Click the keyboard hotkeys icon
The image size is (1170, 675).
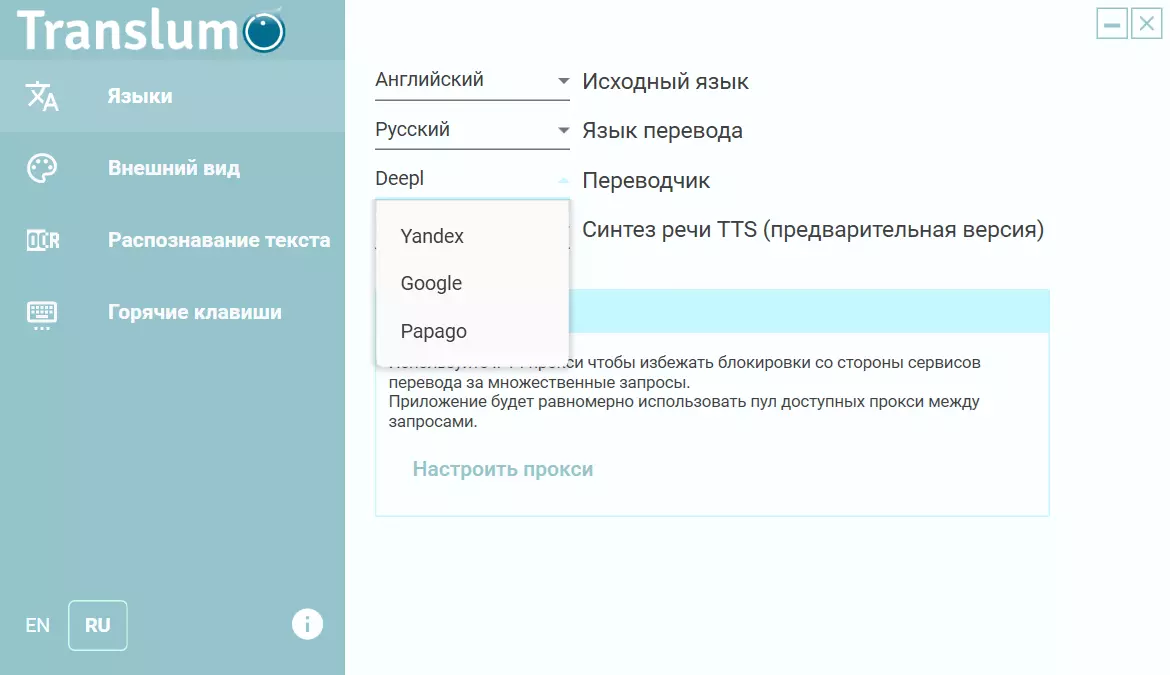click(x=42, y=315)
